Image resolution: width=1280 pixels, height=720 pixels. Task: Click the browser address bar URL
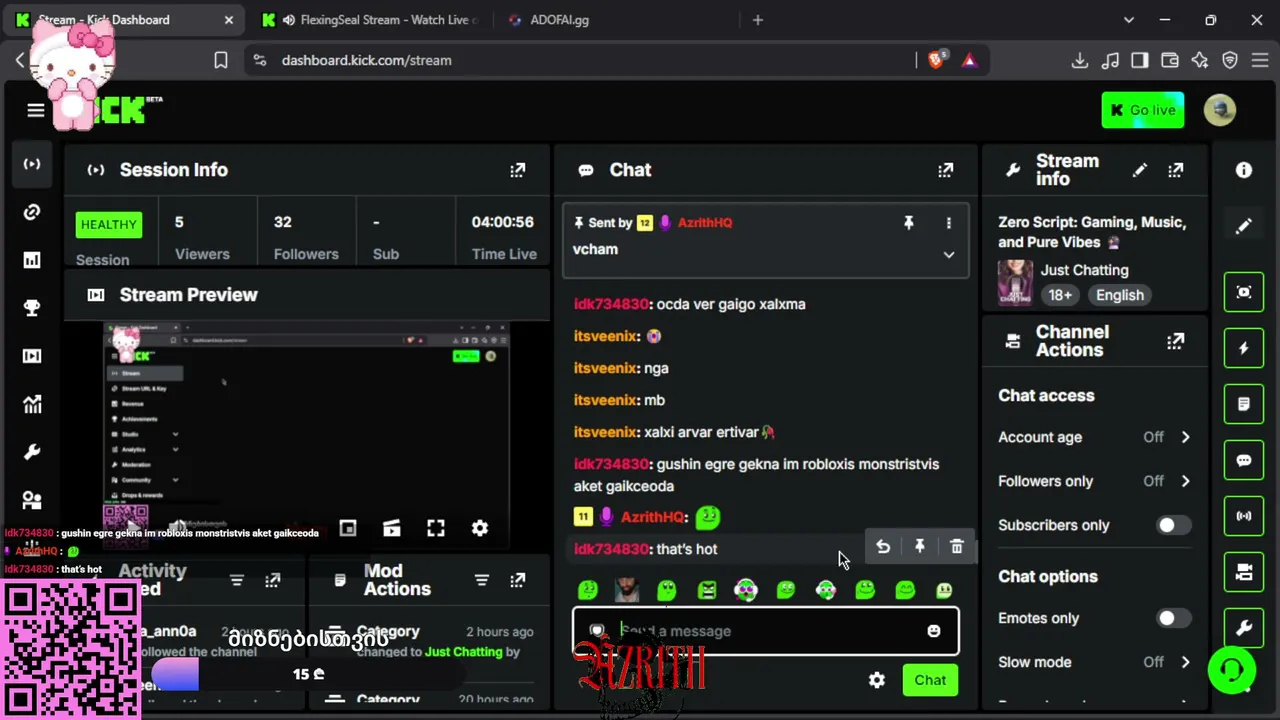pyautogui.click(x=366, y=60)
